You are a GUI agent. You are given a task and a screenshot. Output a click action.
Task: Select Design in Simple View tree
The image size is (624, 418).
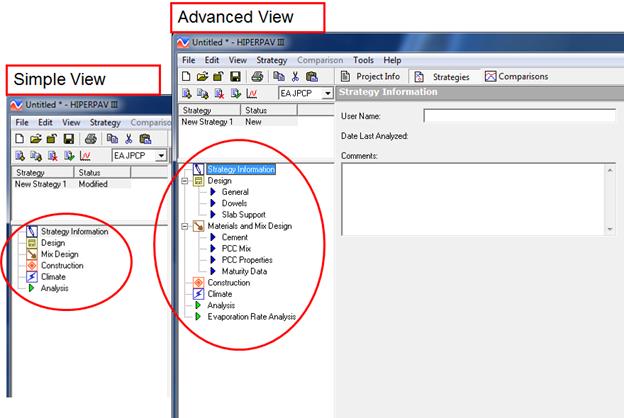pos(53,243)
